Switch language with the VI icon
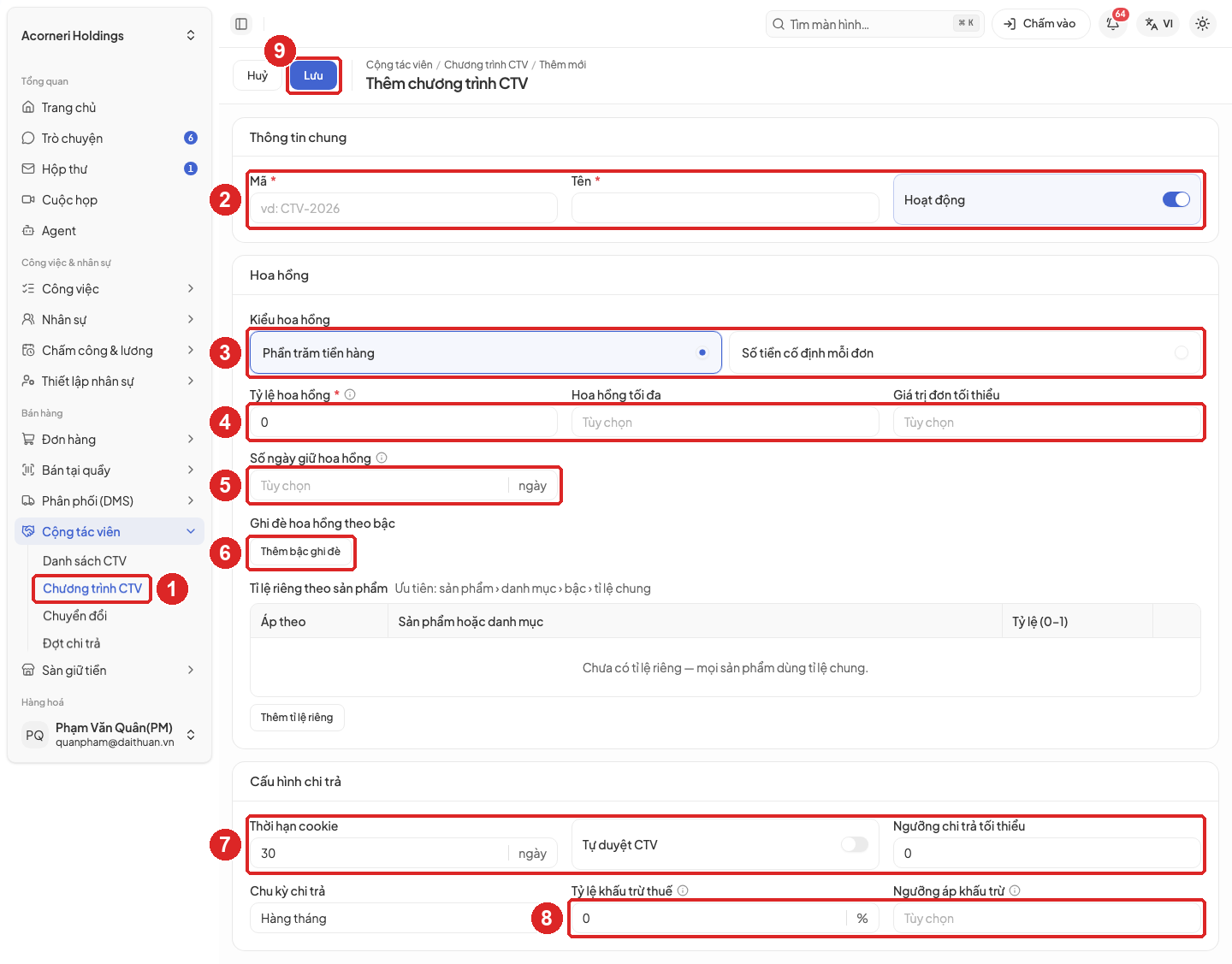1232x964 pixels. point(1159,24)
